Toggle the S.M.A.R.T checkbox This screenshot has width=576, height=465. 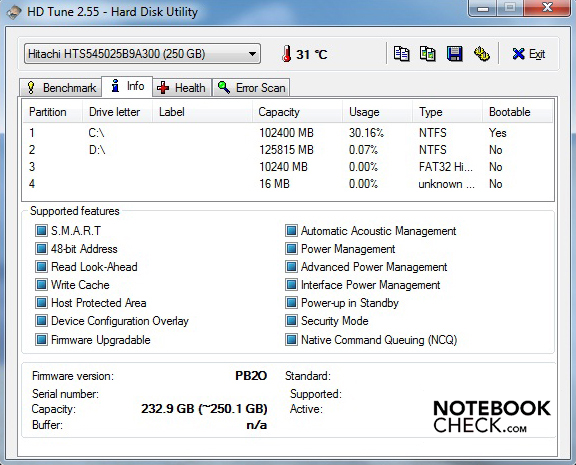(x=41, y=231)
